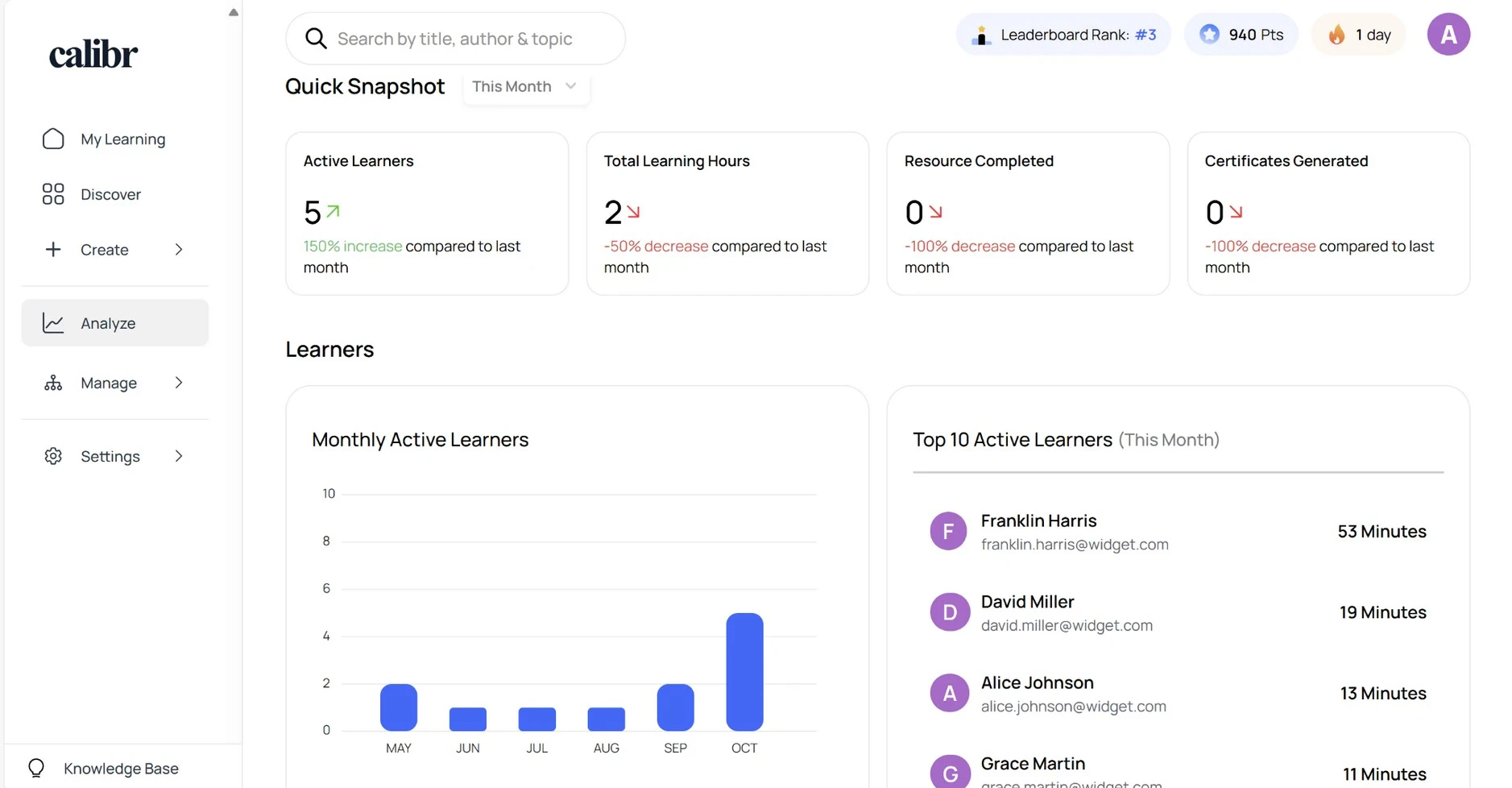Select the Discover grid icon in sidebar
Image resolution: width=1512 pixels, height=788 pixels.
tap(53, 194)
